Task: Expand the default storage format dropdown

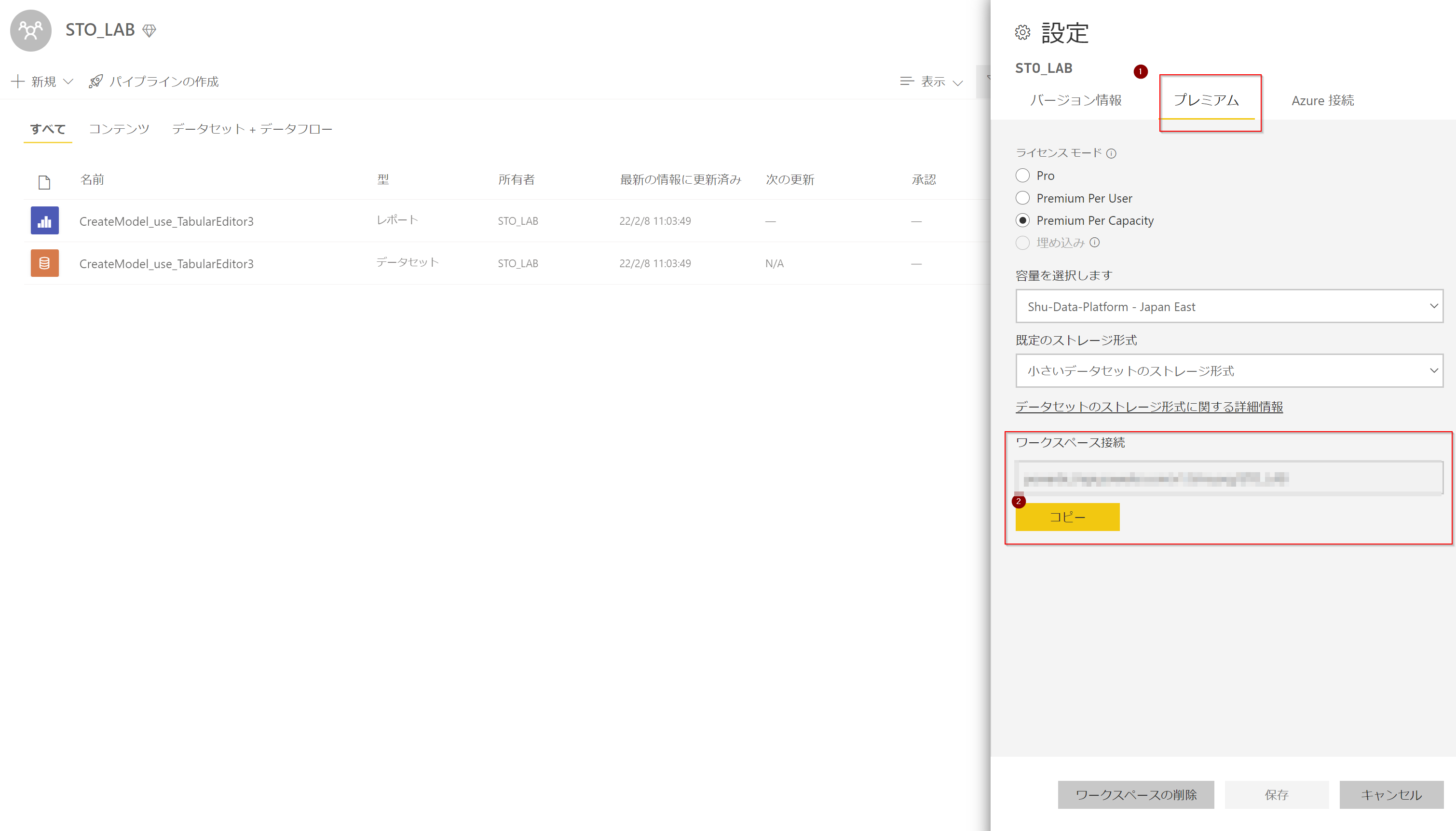Action: pos(1229,371)
